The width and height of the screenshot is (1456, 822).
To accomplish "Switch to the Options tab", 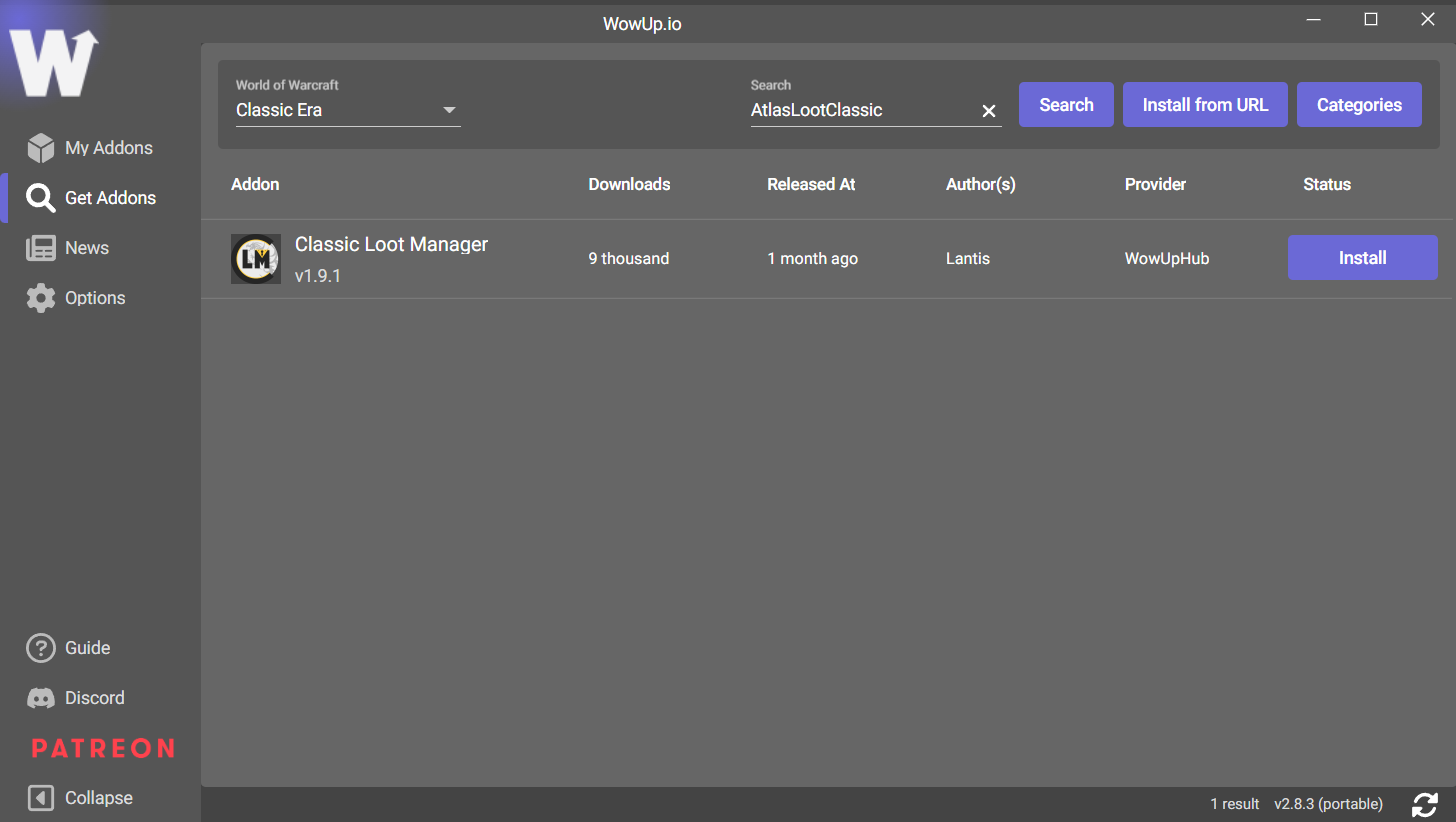I will click(x=95, y=297).
